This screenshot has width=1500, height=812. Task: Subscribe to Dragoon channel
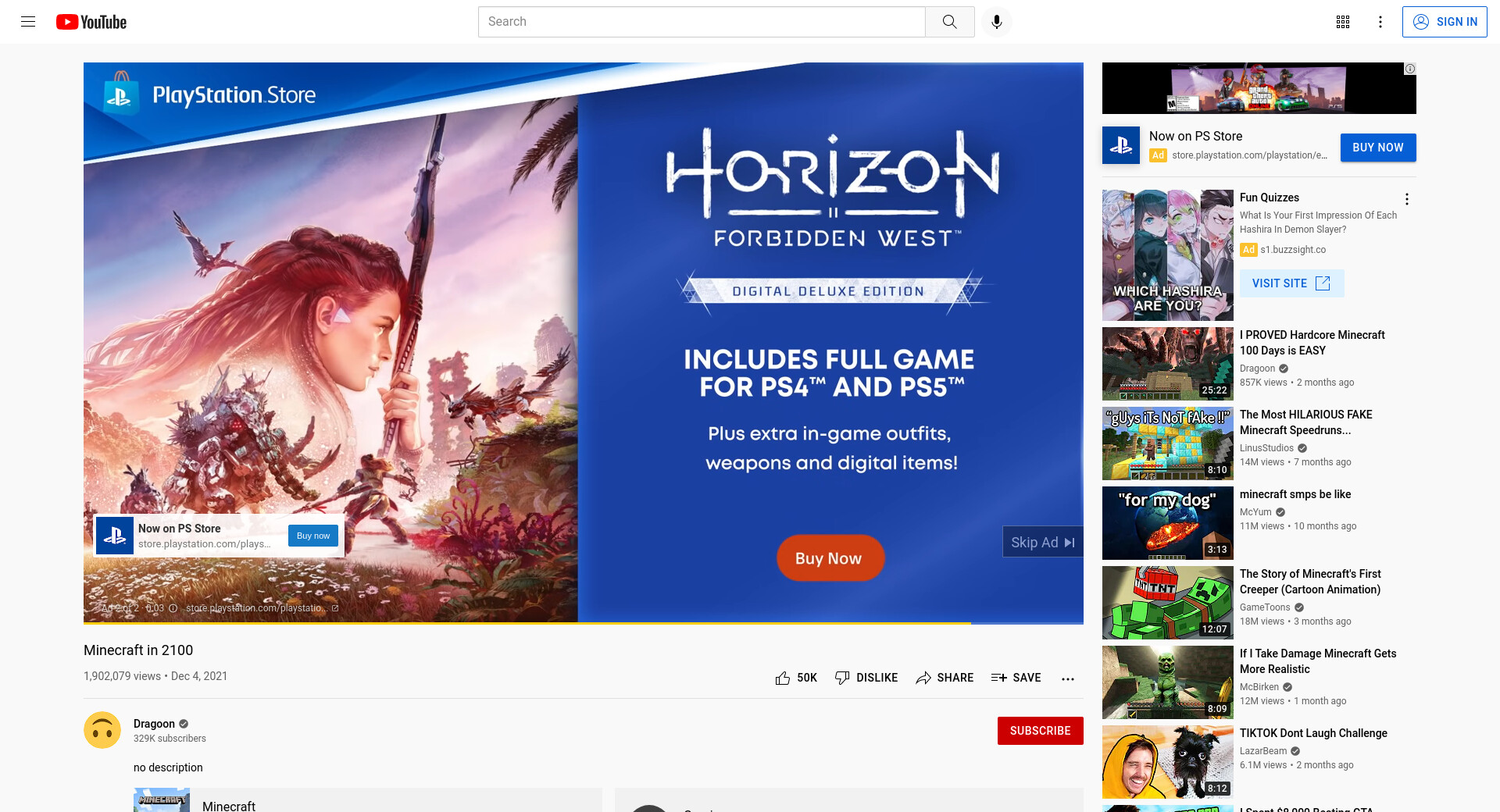click(1041, 731)
